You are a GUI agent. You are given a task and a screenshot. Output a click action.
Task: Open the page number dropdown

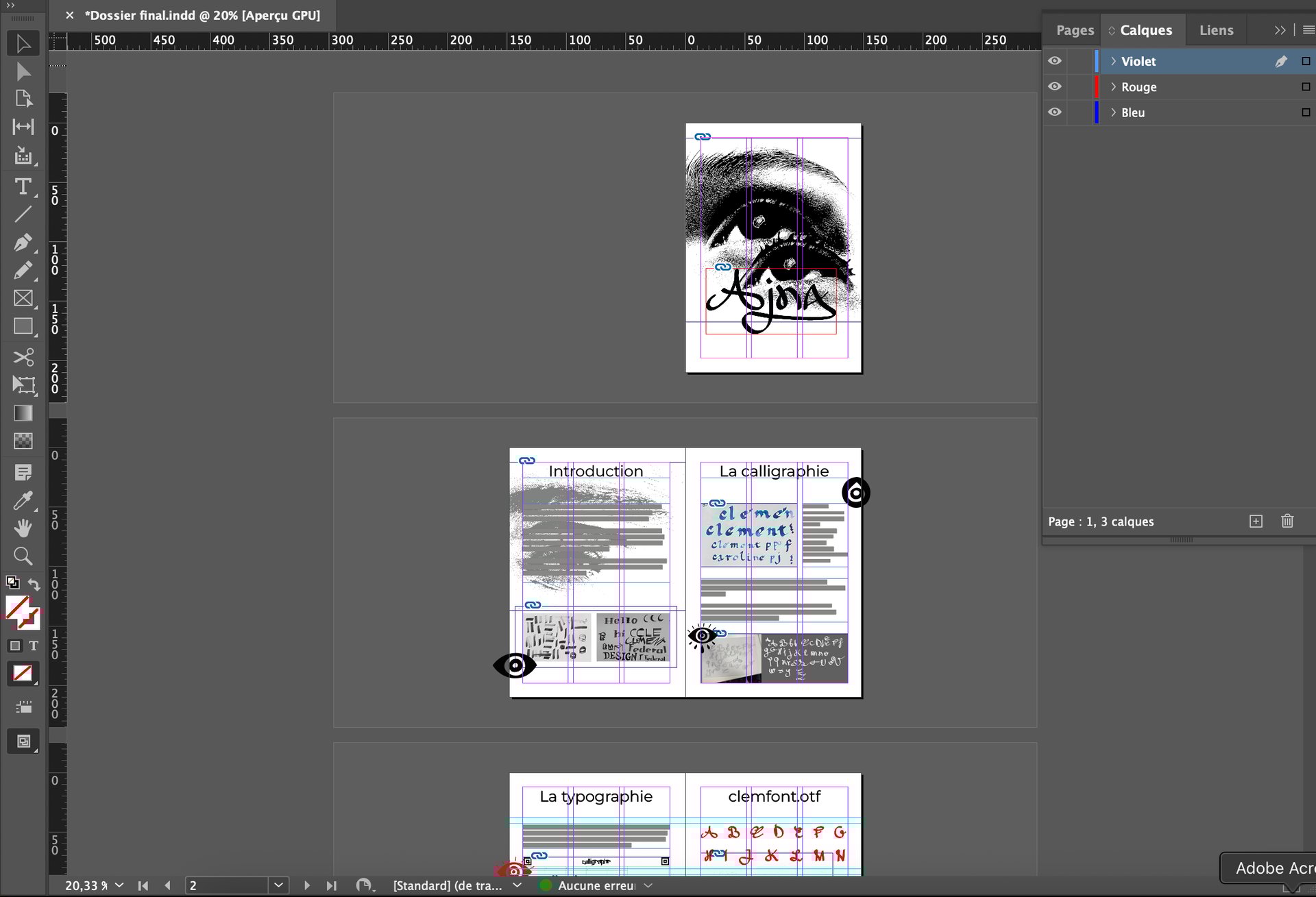click(x=278, y=885)
